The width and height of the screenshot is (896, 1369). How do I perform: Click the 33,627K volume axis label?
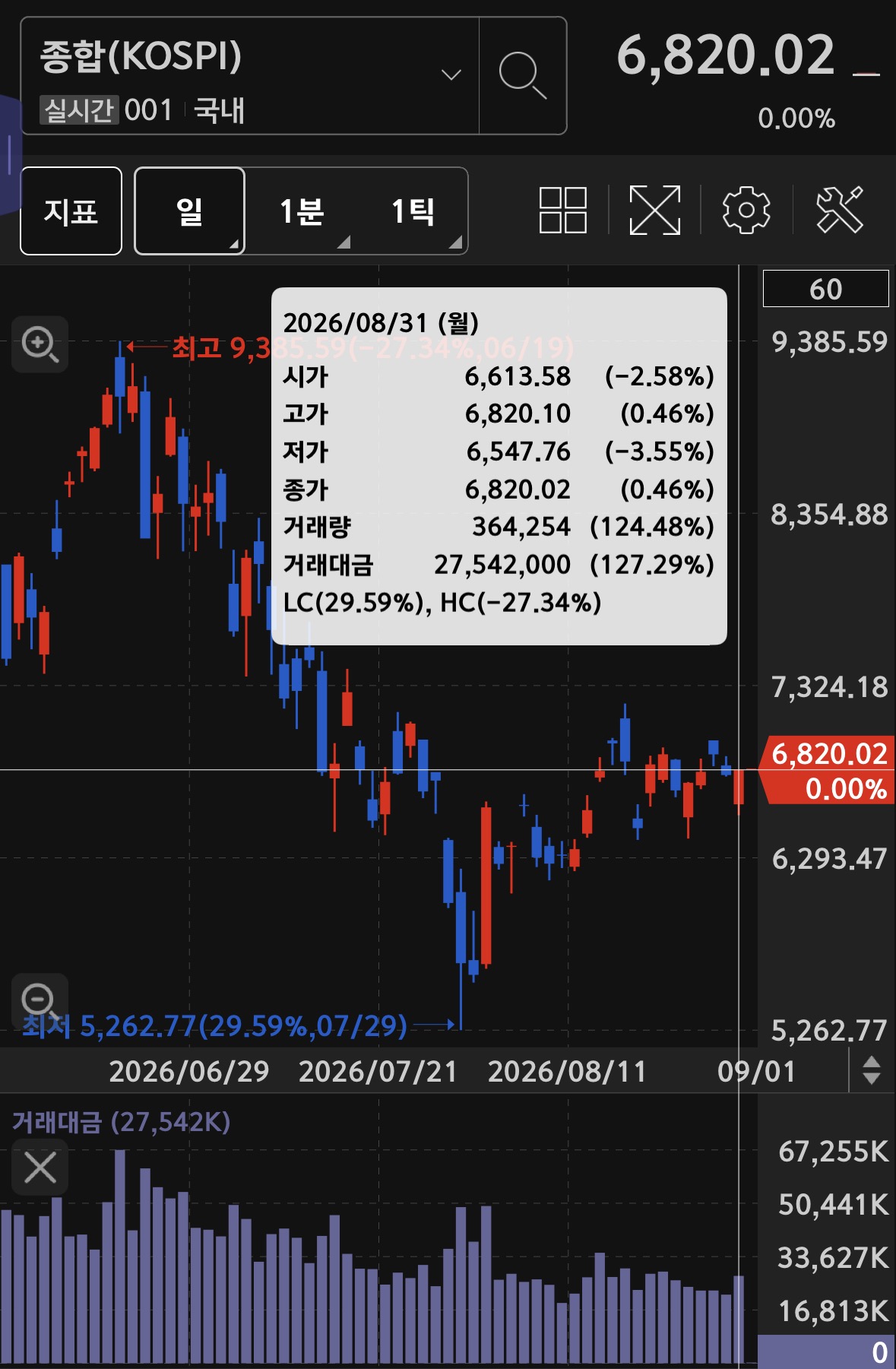[833, 1258]
